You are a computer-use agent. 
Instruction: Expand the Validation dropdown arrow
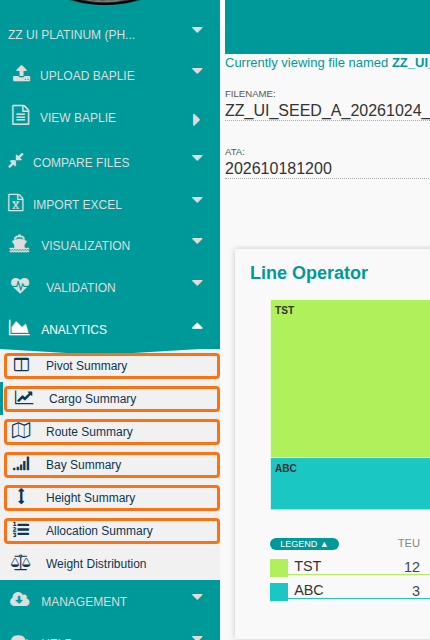tap(197, 283)
